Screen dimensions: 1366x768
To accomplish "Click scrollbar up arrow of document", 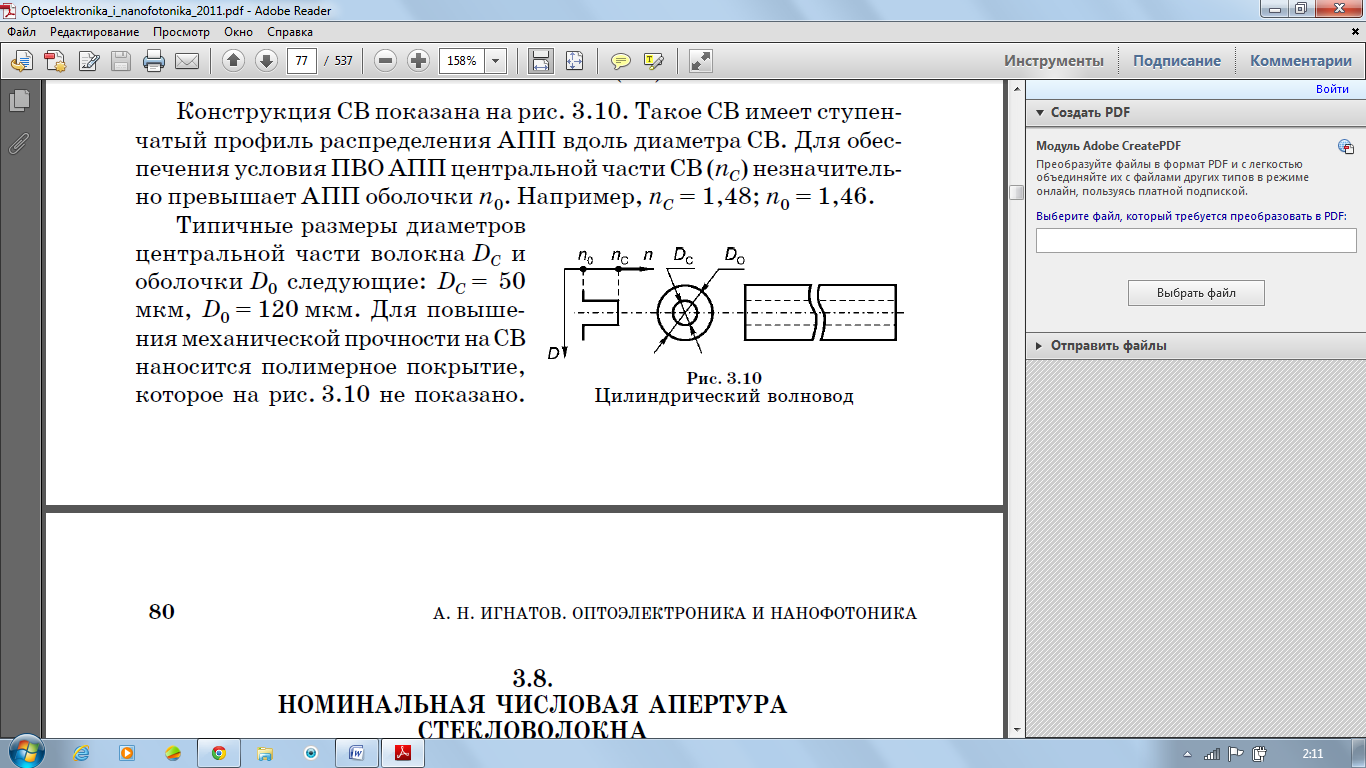I will tap(1016, 90).
